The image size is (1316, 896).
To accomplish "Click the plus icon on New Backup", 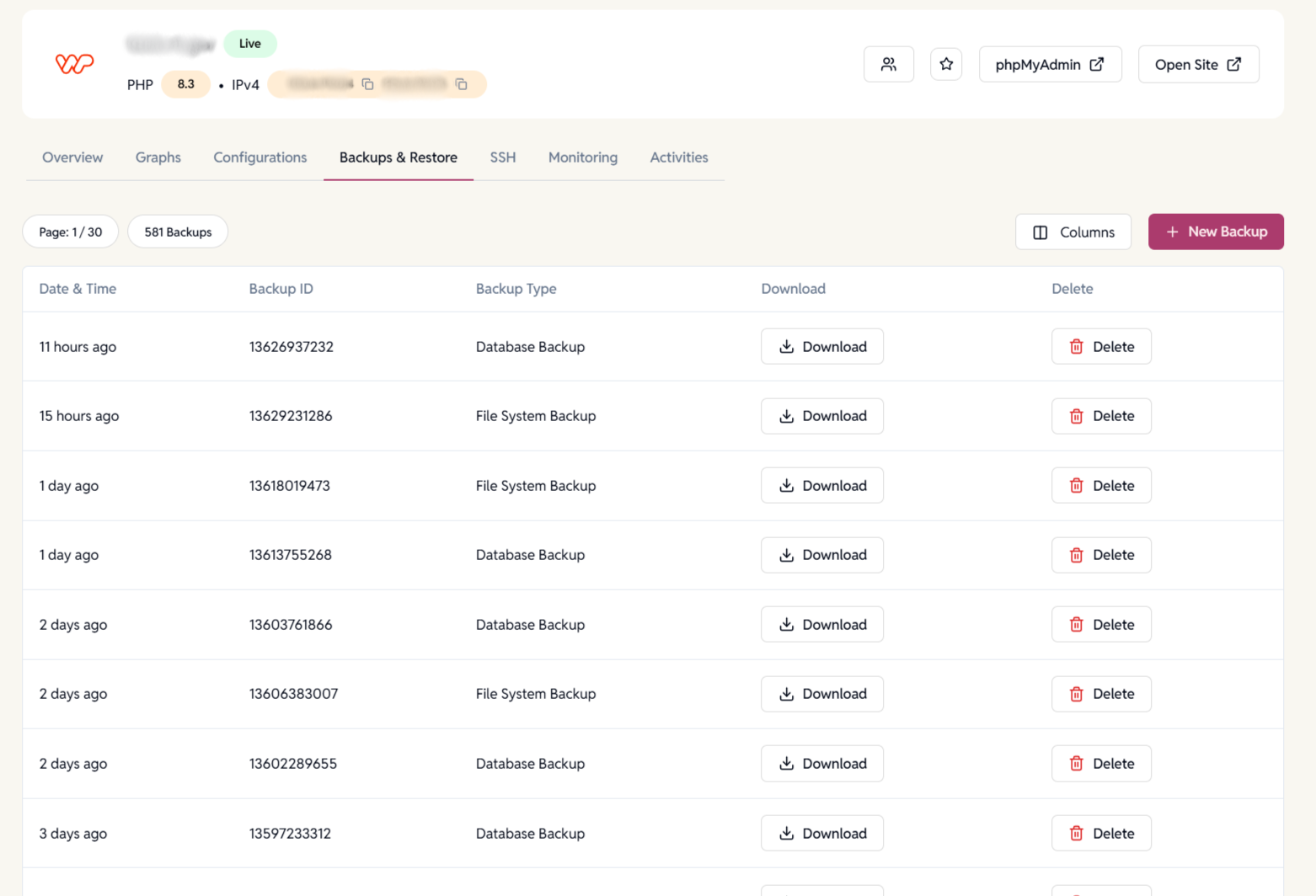I will click(1172, 232).
